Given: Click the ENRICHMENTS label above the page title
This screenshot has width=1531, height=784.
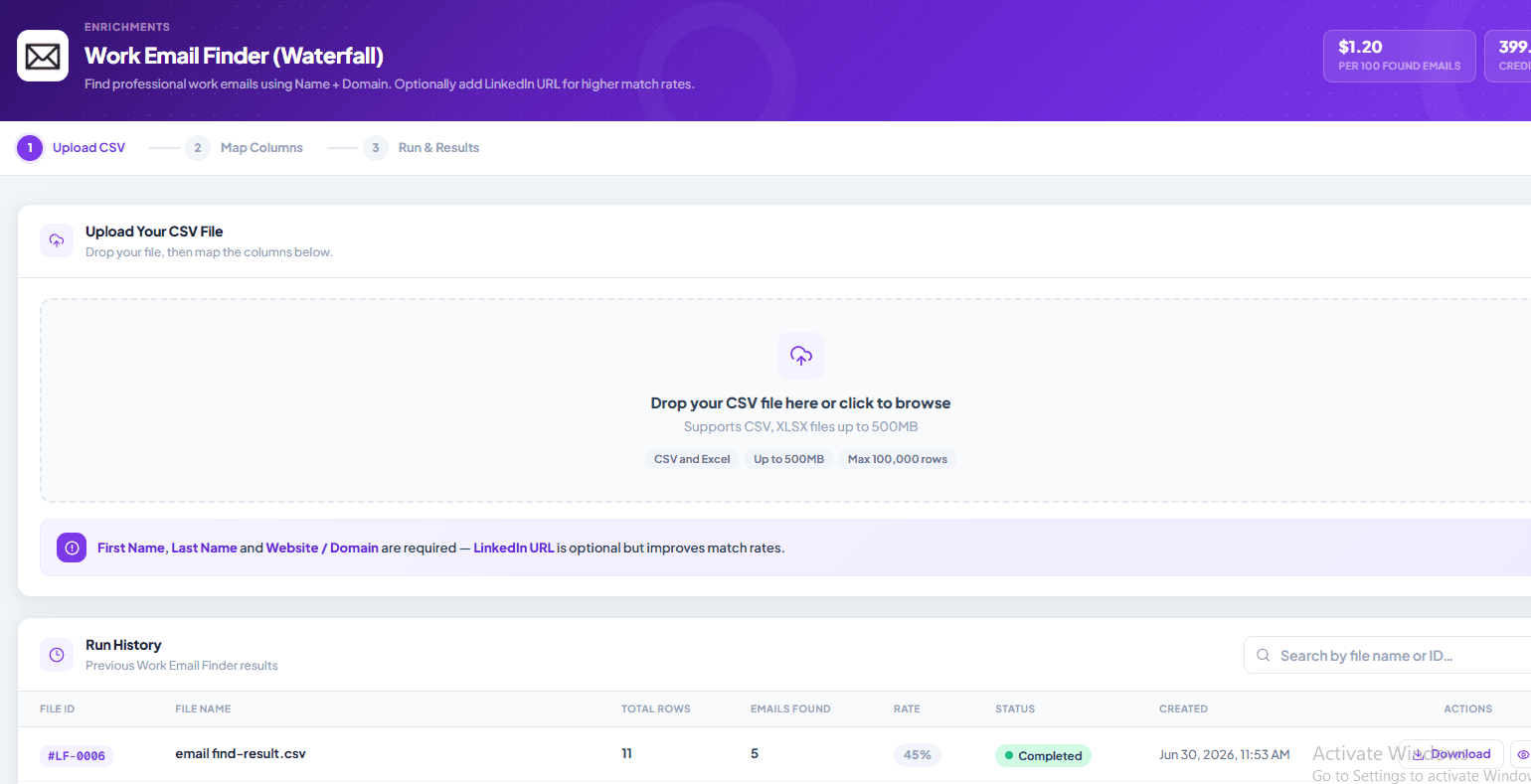Looking at the screenshot, I should tap(127, 27).
